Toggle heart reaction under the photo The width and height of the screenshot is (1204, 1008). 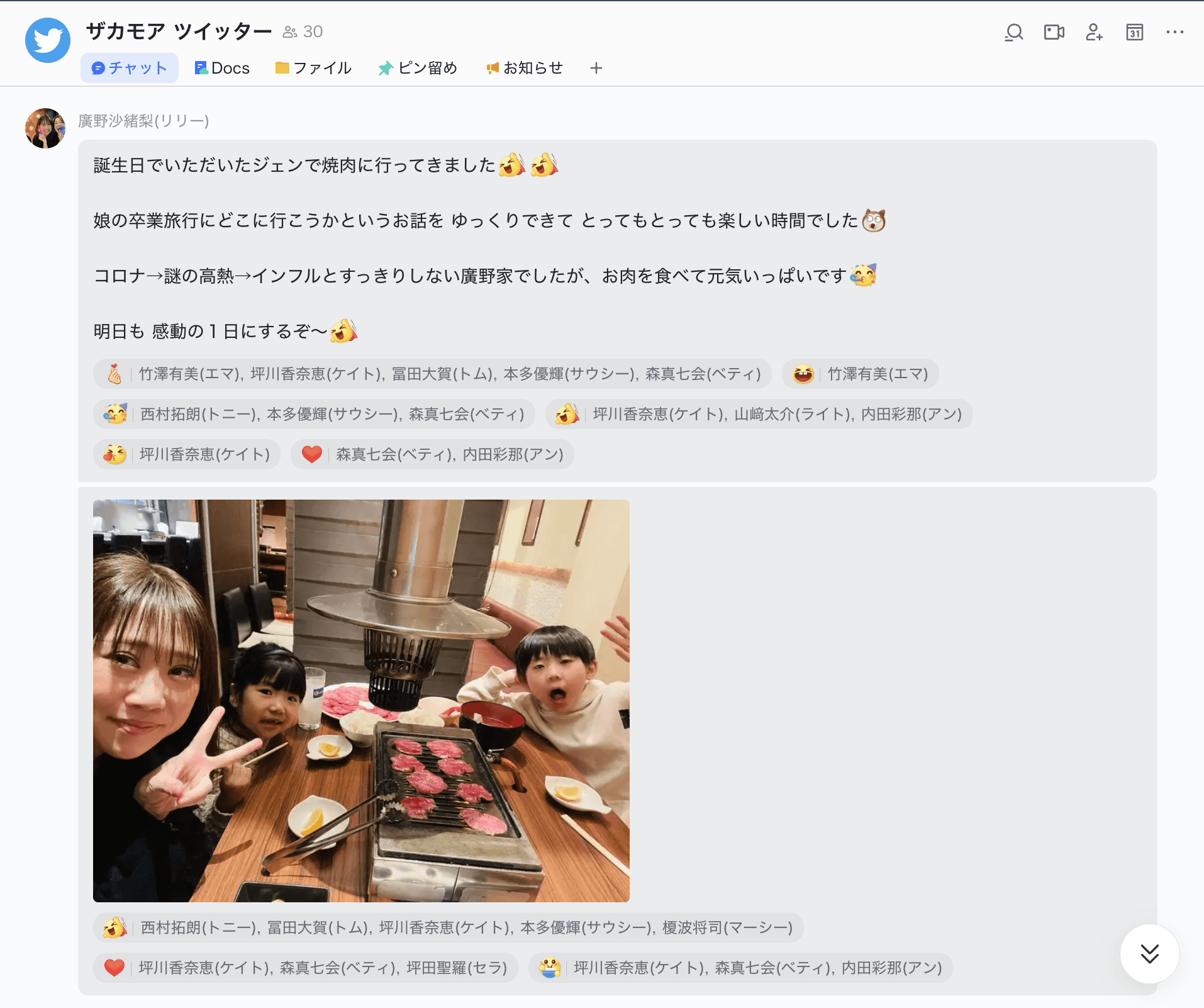pyautogui.click(x=306, y=968)
